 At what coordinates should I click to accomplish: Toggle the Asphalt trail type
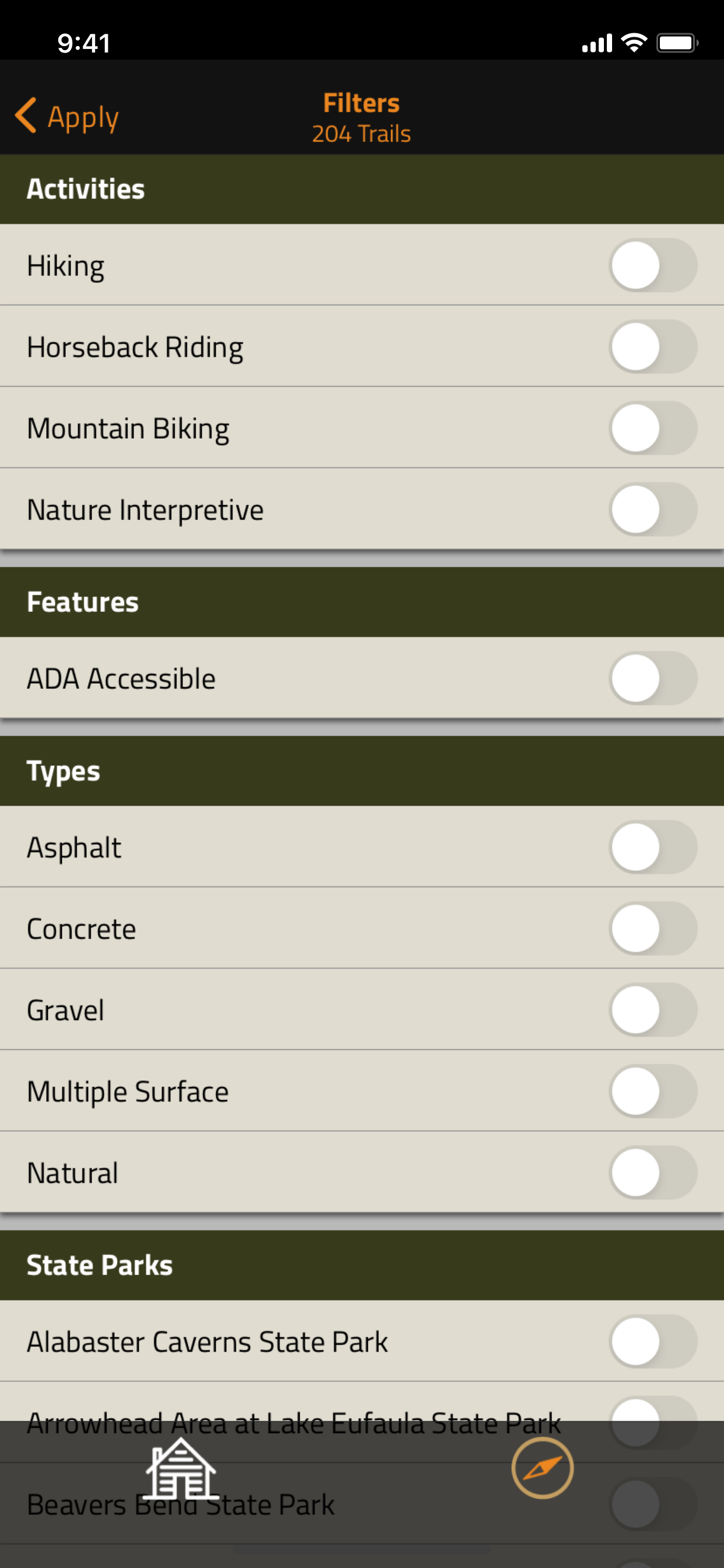click(653, 848)
